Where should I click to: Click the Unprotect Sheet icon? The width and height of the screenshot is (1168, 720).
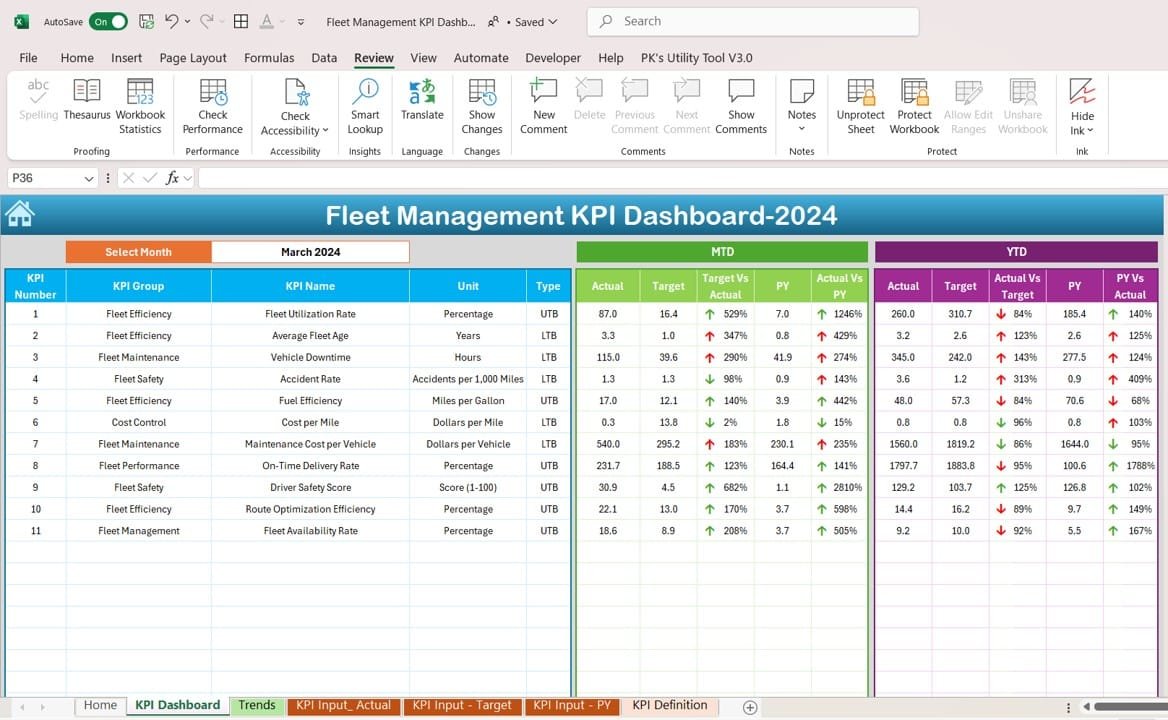coord(860,93)
